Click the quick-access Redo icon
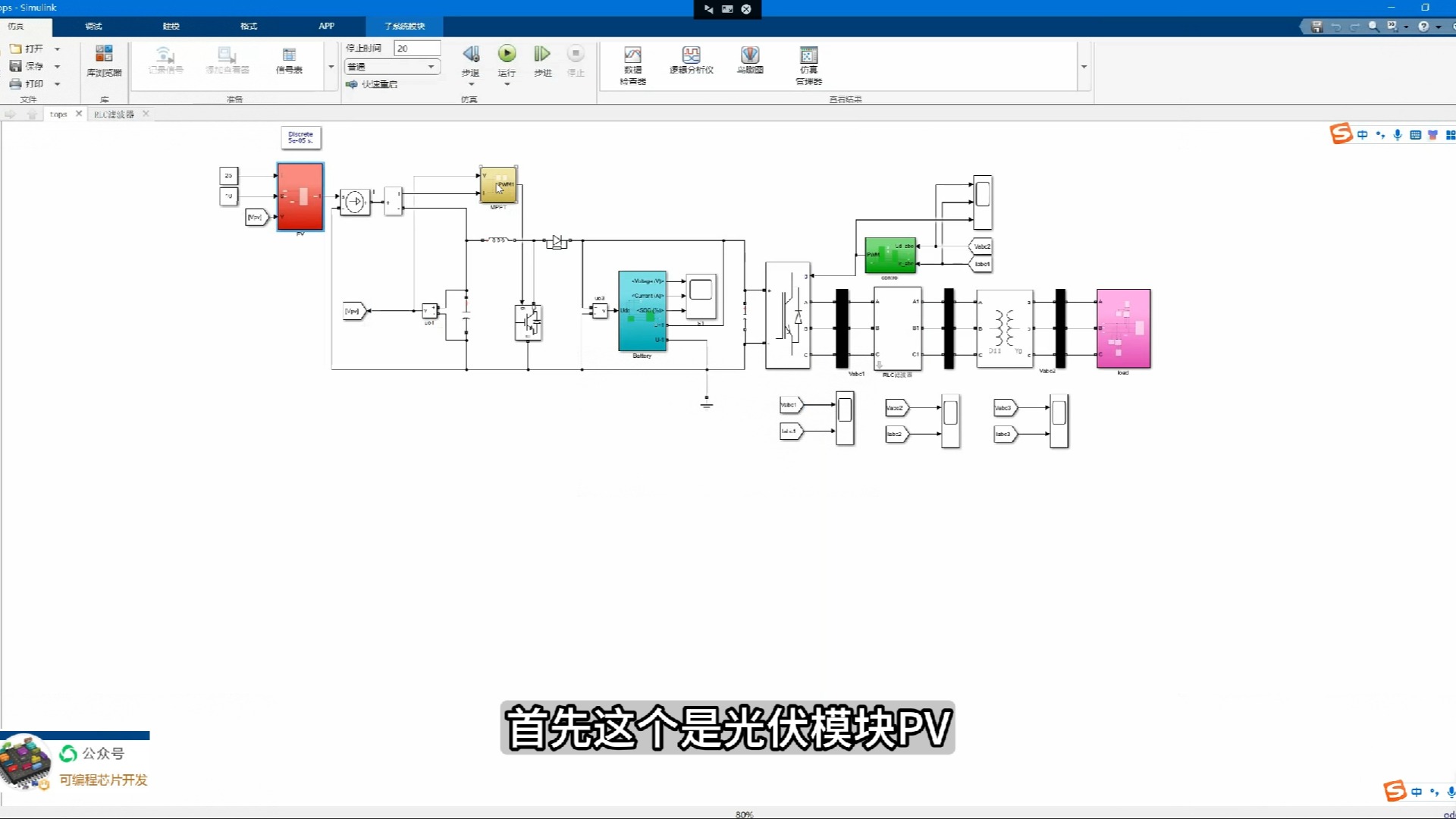This screenshot has height=819, width=1456. pos(1354,27)
